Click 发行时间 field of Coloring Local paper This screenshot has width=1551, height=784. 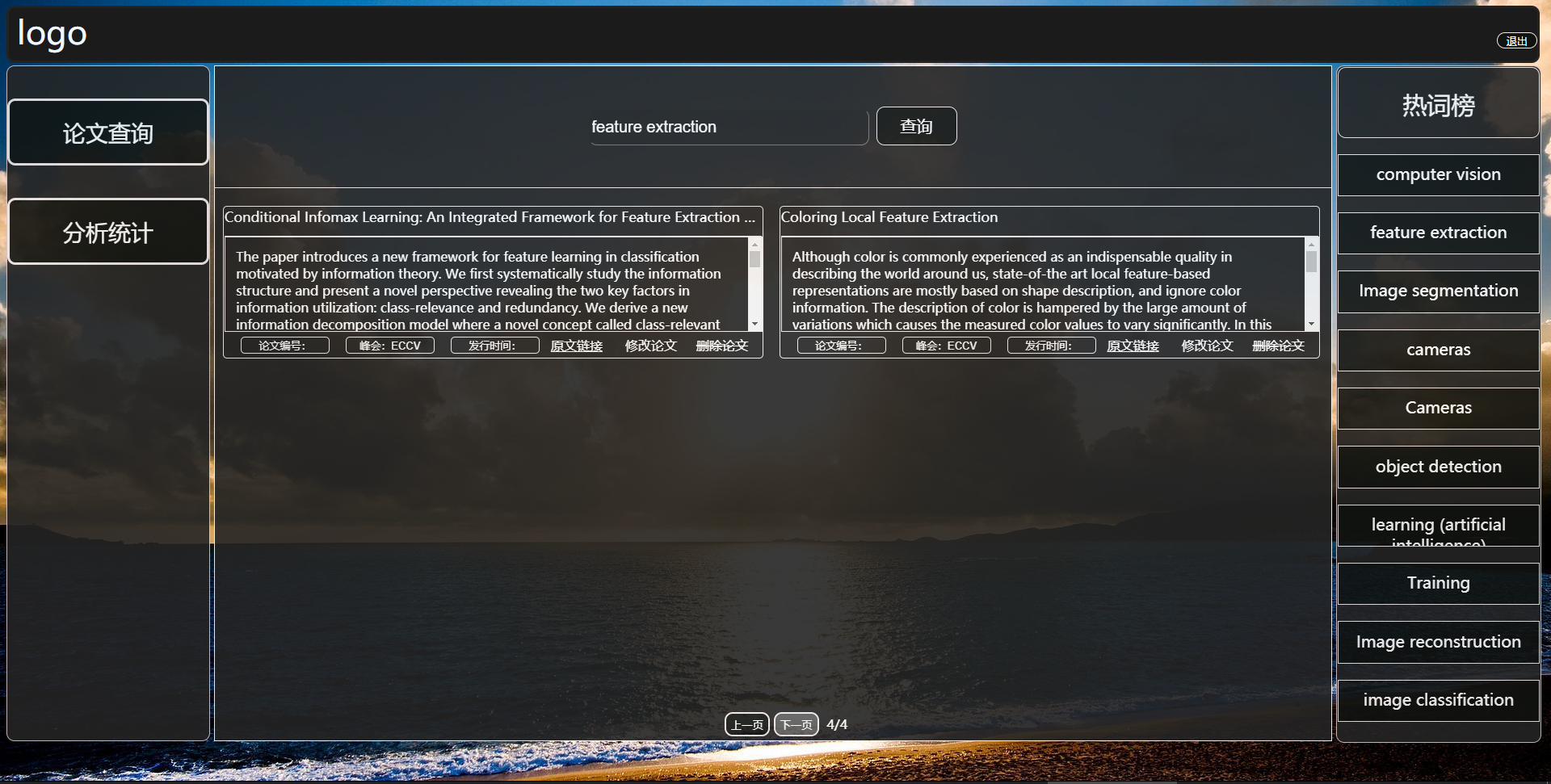click(1051, 346)
